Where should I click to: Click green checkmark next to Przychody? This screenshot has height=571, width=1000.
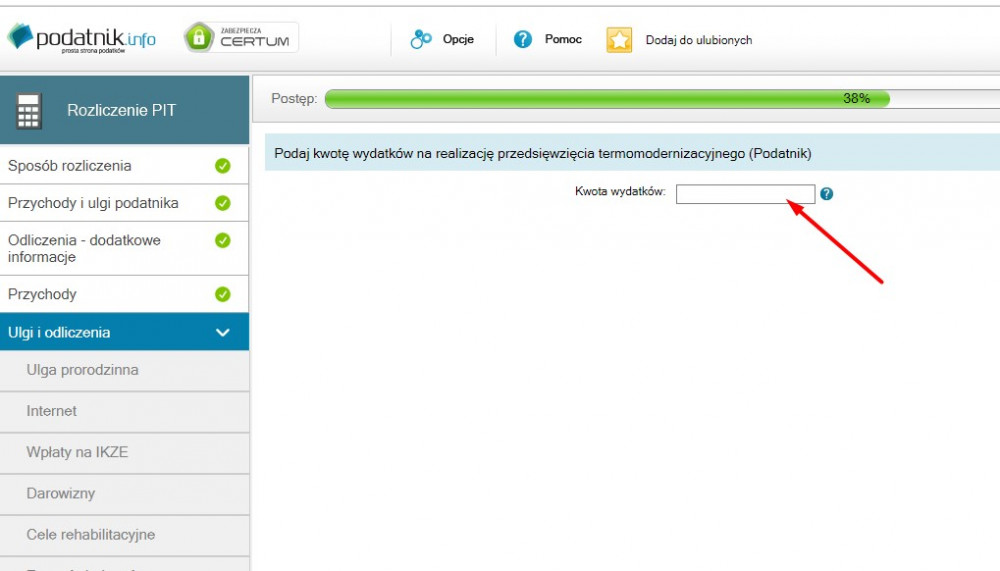coord(223,294)
